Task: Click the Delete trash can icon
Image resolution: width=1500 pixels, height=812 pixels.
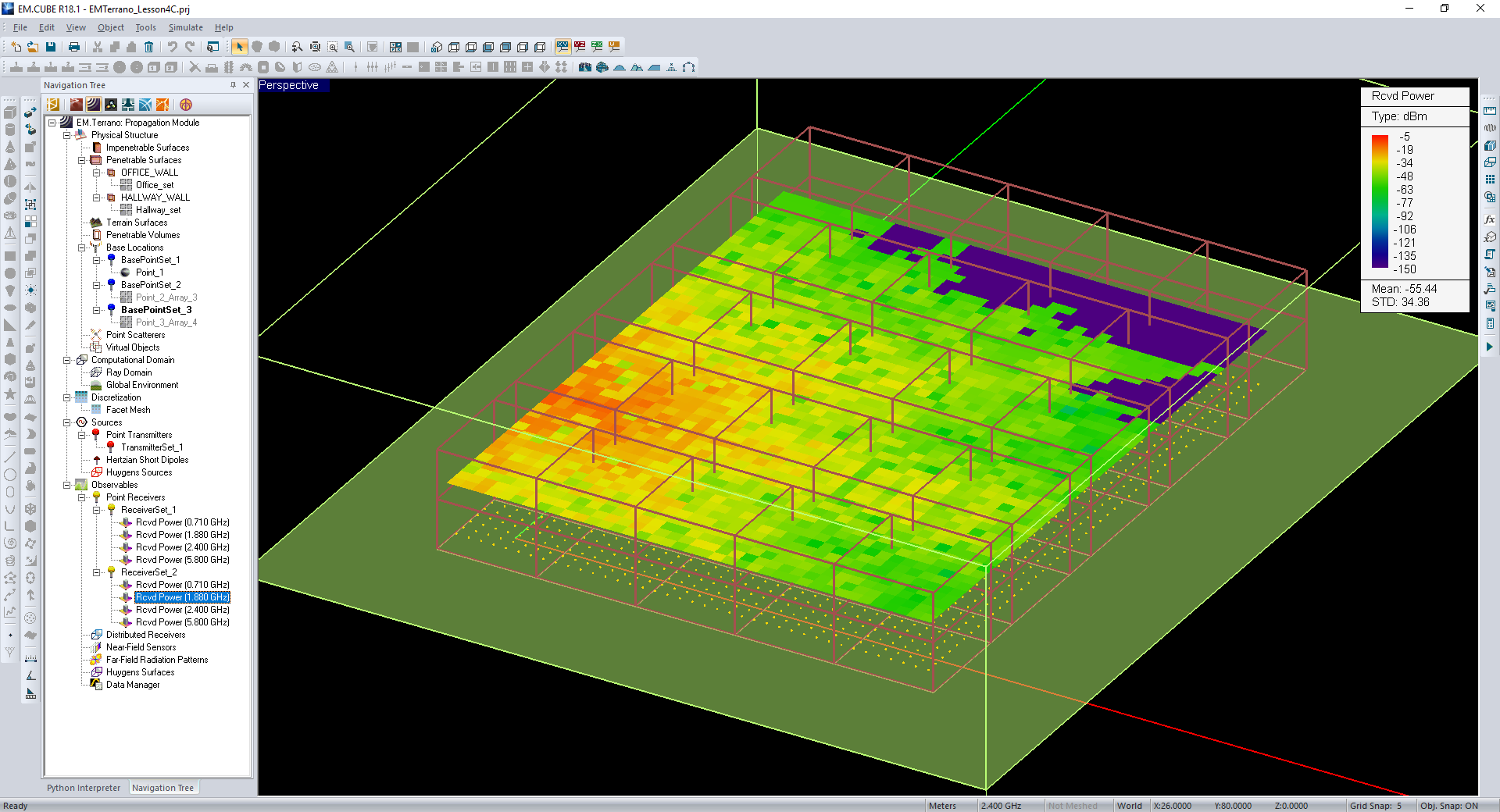Action: pos(148,47)
